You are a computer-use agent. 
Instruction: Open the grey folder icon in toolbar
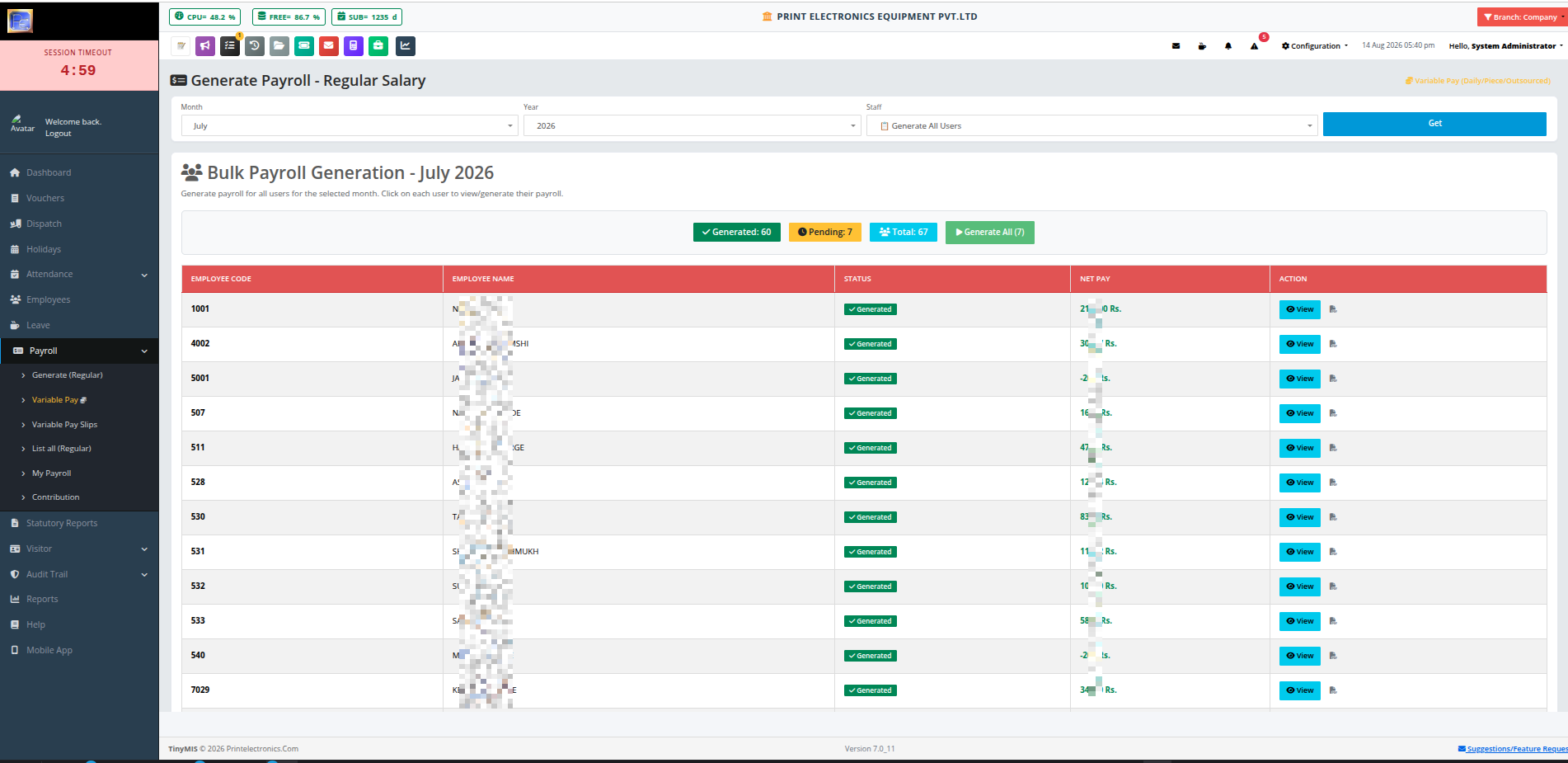coord(279,46)
